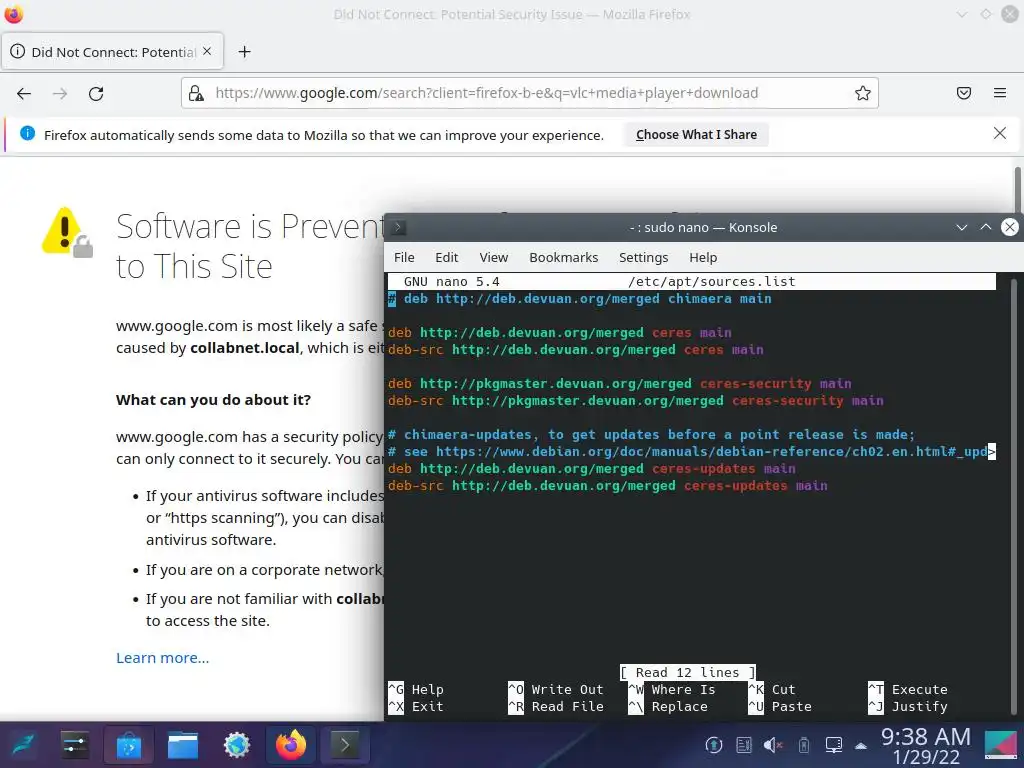The image size is (1024, 768).
Task: Click nano '^O Write Out' label
Action: pyautogui.click(x=556, y=690)
